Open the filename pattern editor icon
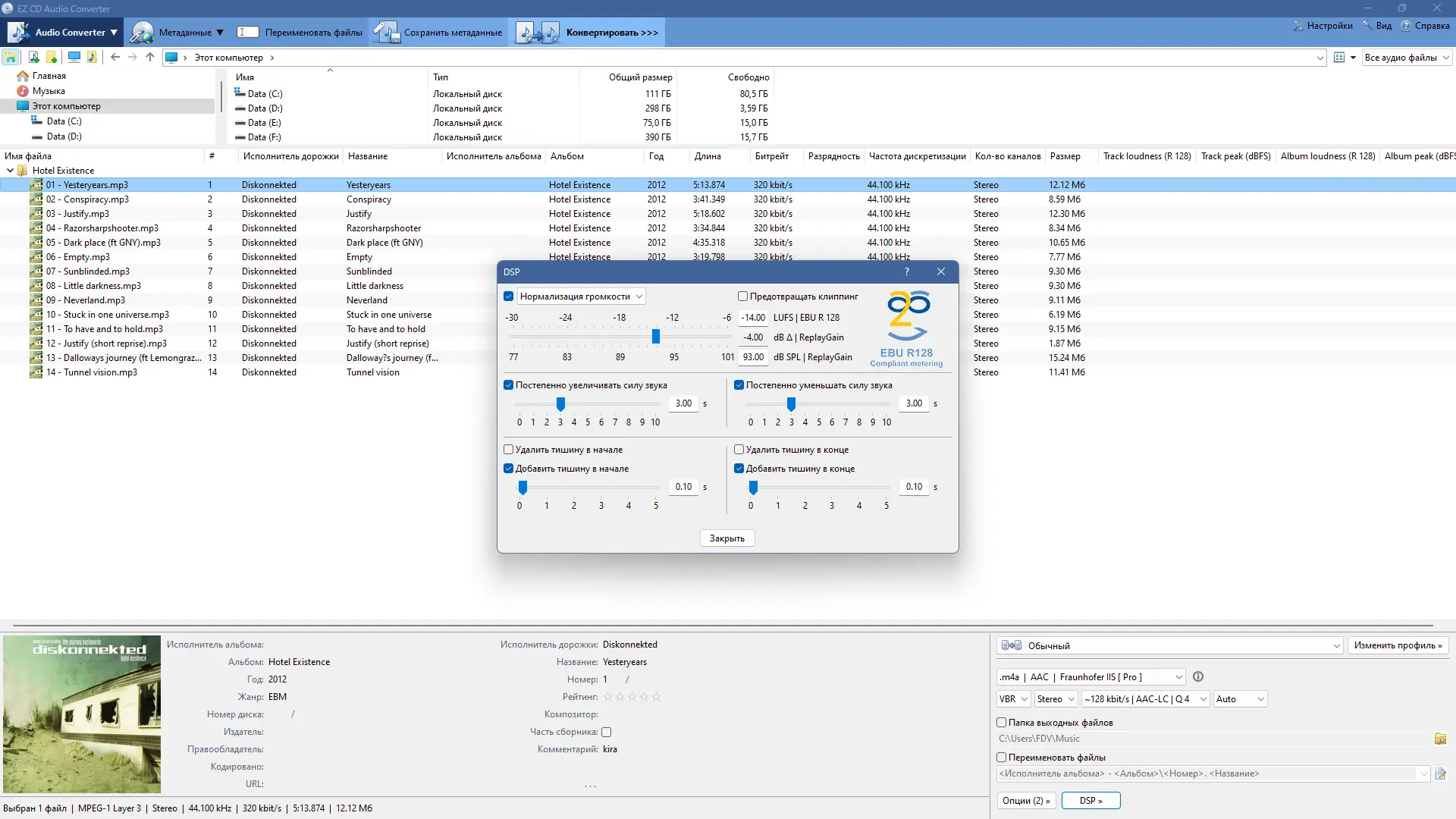 click(x=1440, y=774)
